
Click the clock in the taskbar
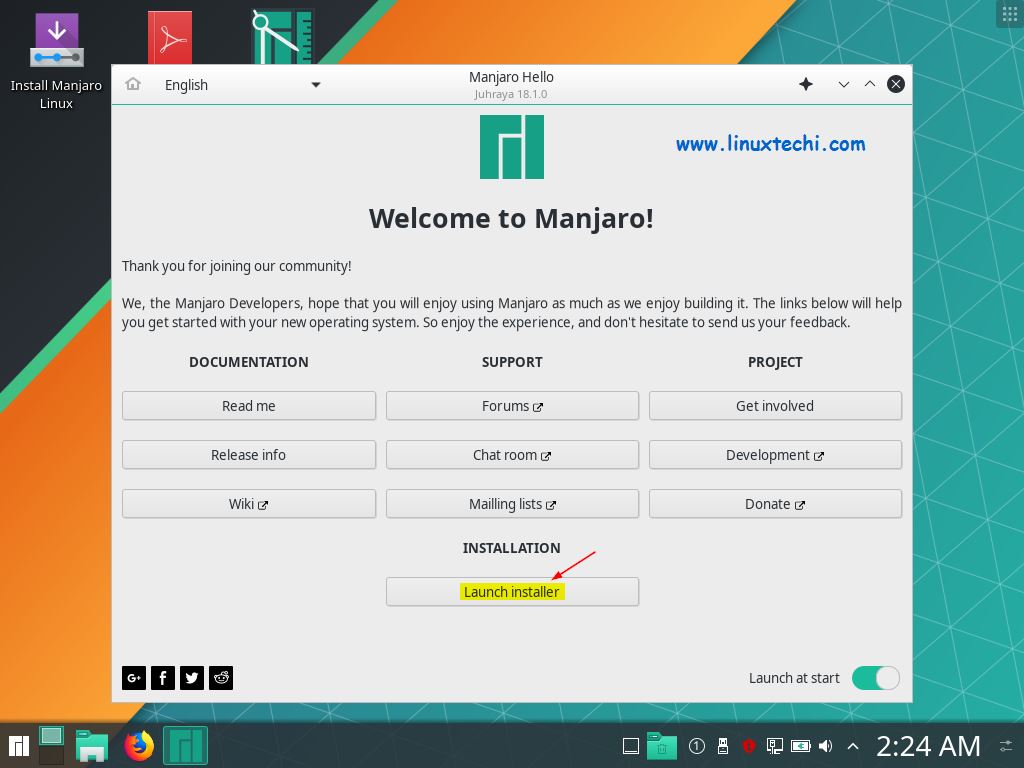pyautogui.click(x=928, y=745)
